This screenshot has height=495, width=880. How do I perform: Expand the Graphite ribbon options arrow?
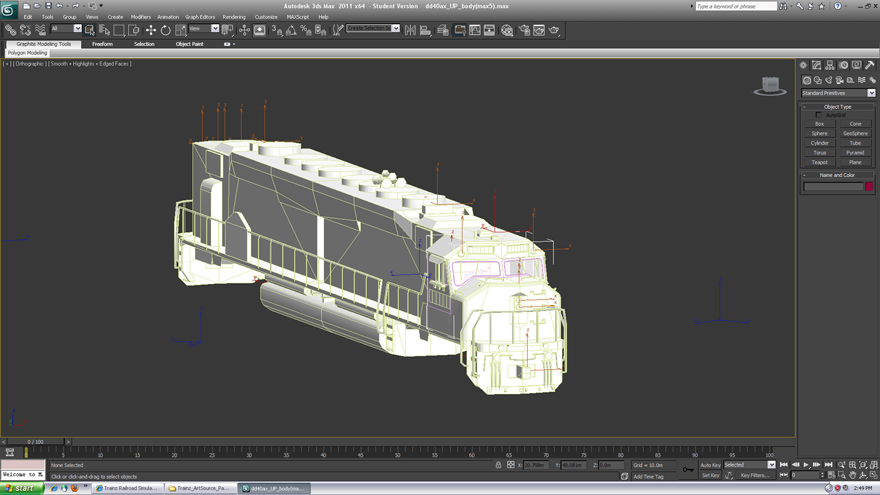point(234,44)
